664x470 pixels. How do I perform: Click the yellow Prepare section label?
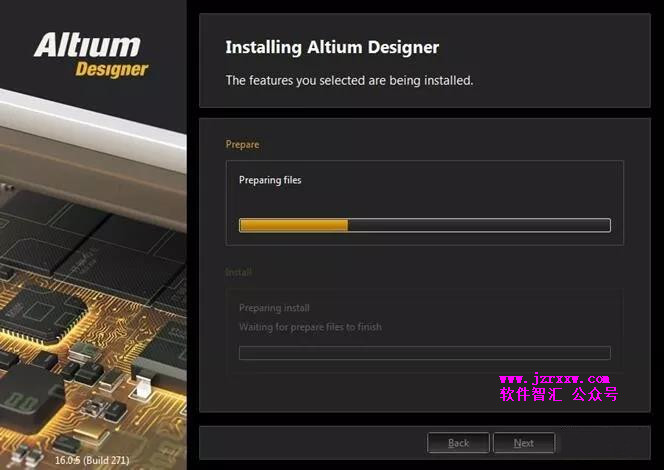click(x=242, y=145)
